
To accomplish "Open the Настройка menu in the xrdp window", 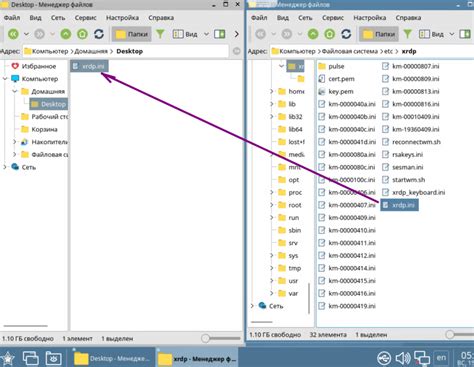I will pyautogui.click(x=370, y=18).
